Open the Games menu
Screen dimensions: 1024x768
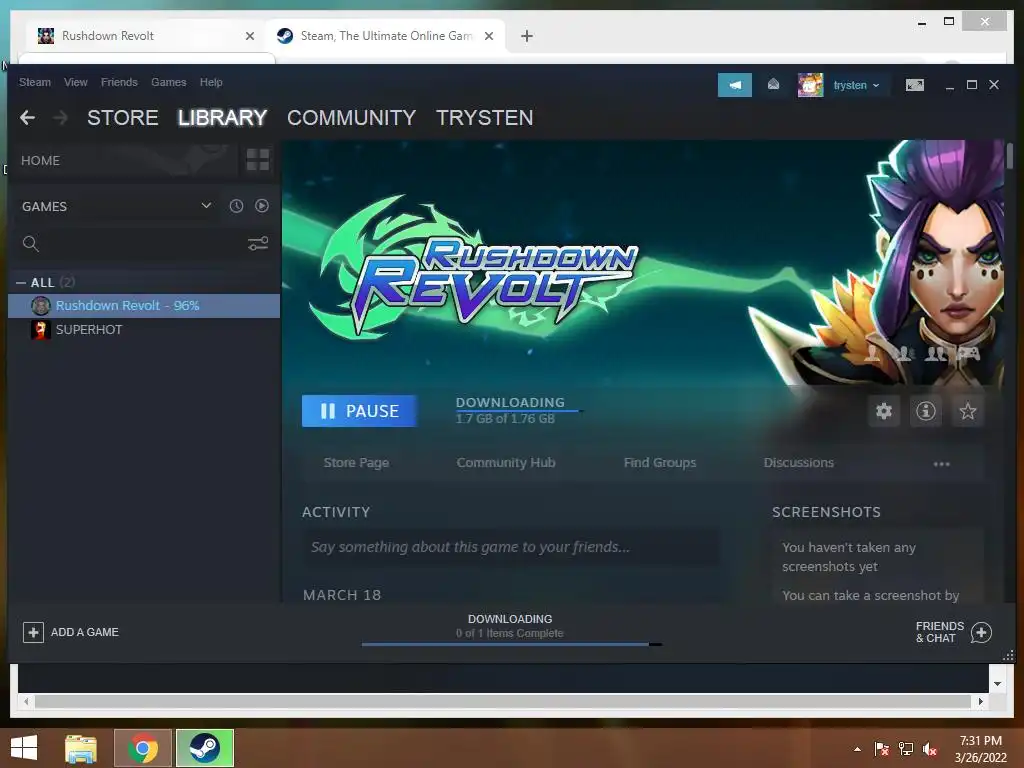pyautogui.click(x=168, y=82)
